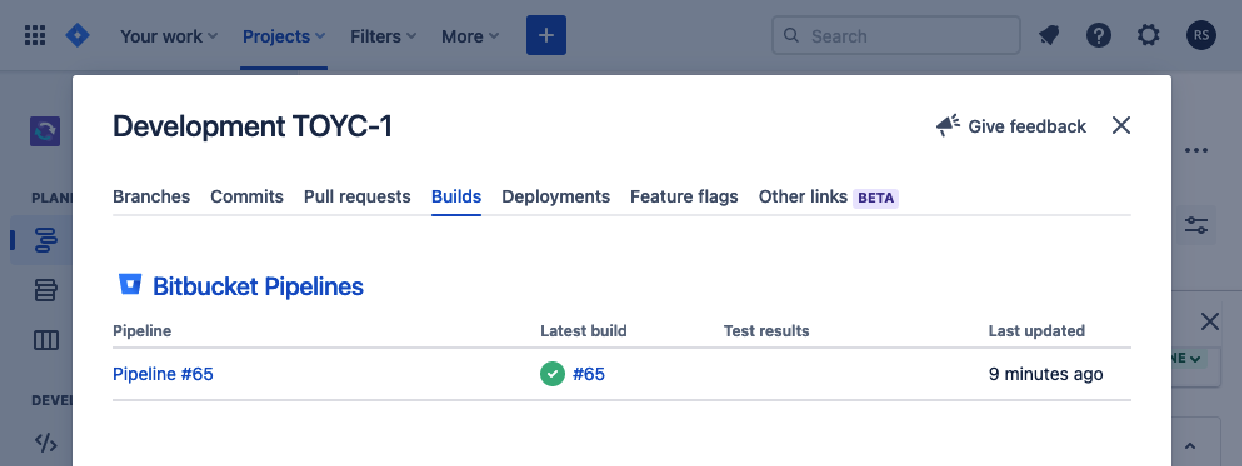Open the Bitbucket Pipelines link
This screenshot has height=466, width=1242.
tap(258, 287)
